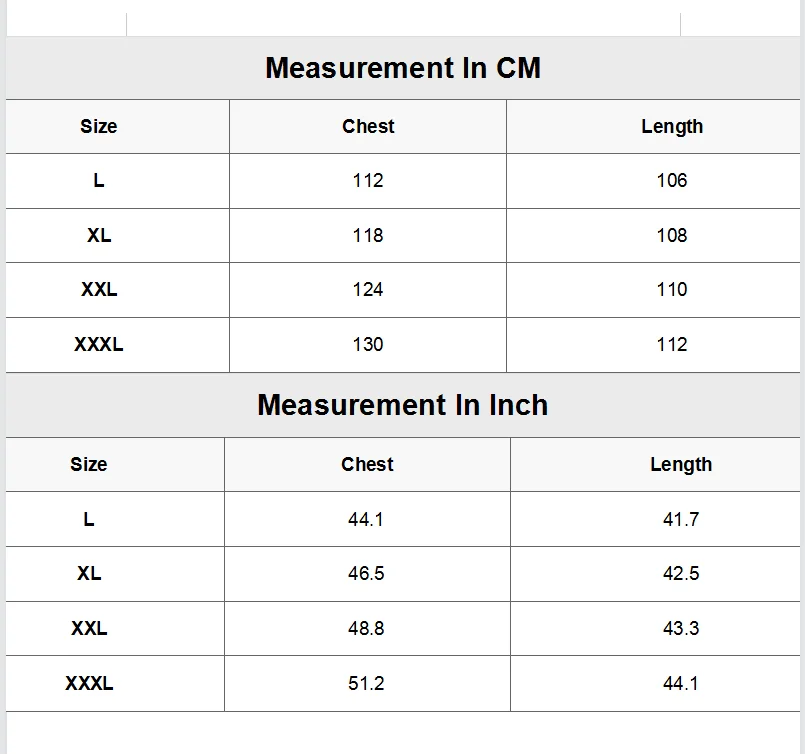The width and height of the screenshot is (805, 754).
Task: Click the length value 43.3
Action: coord(681,628)
